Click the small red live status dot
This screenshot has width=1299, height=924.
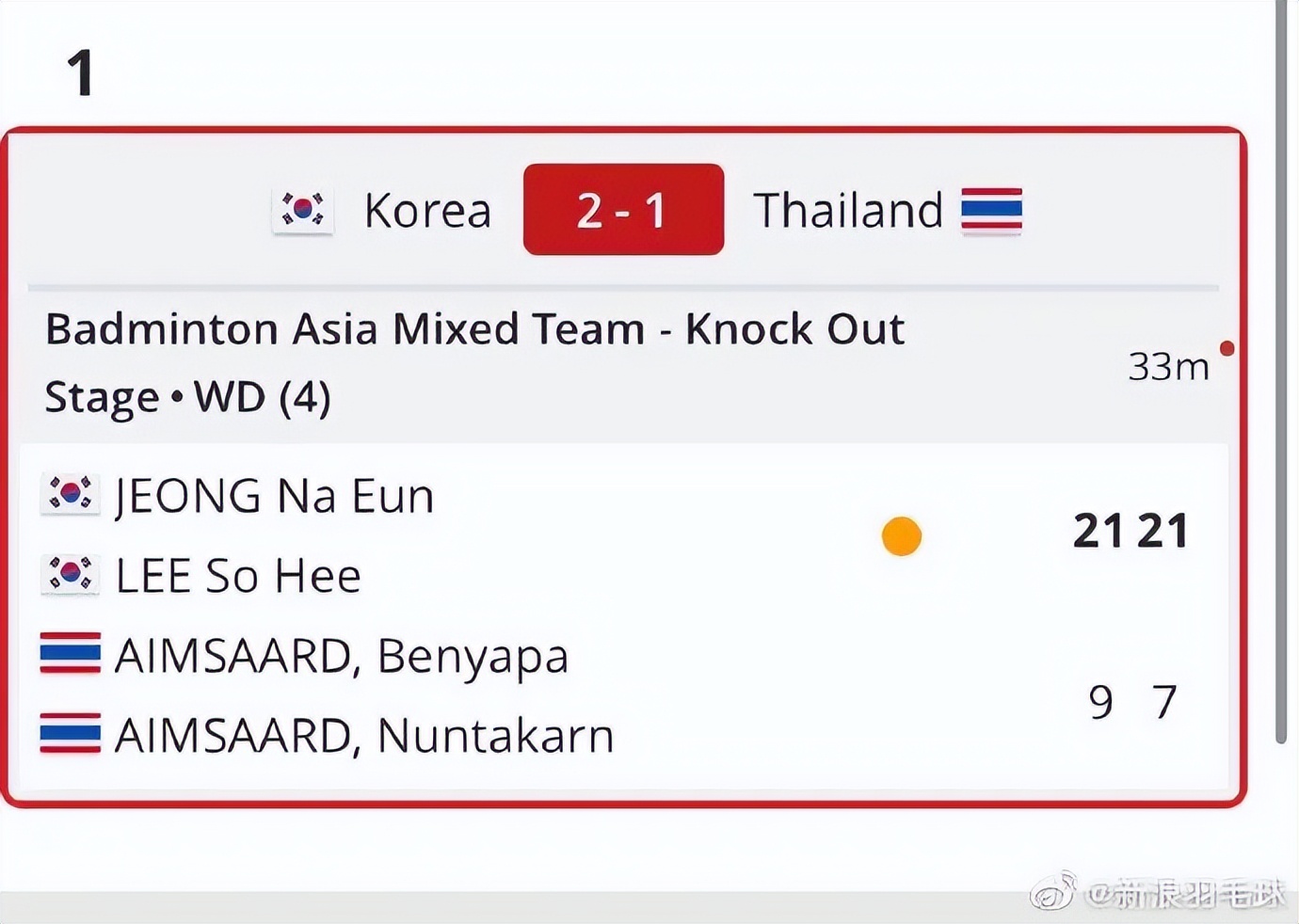point(1227,349)
